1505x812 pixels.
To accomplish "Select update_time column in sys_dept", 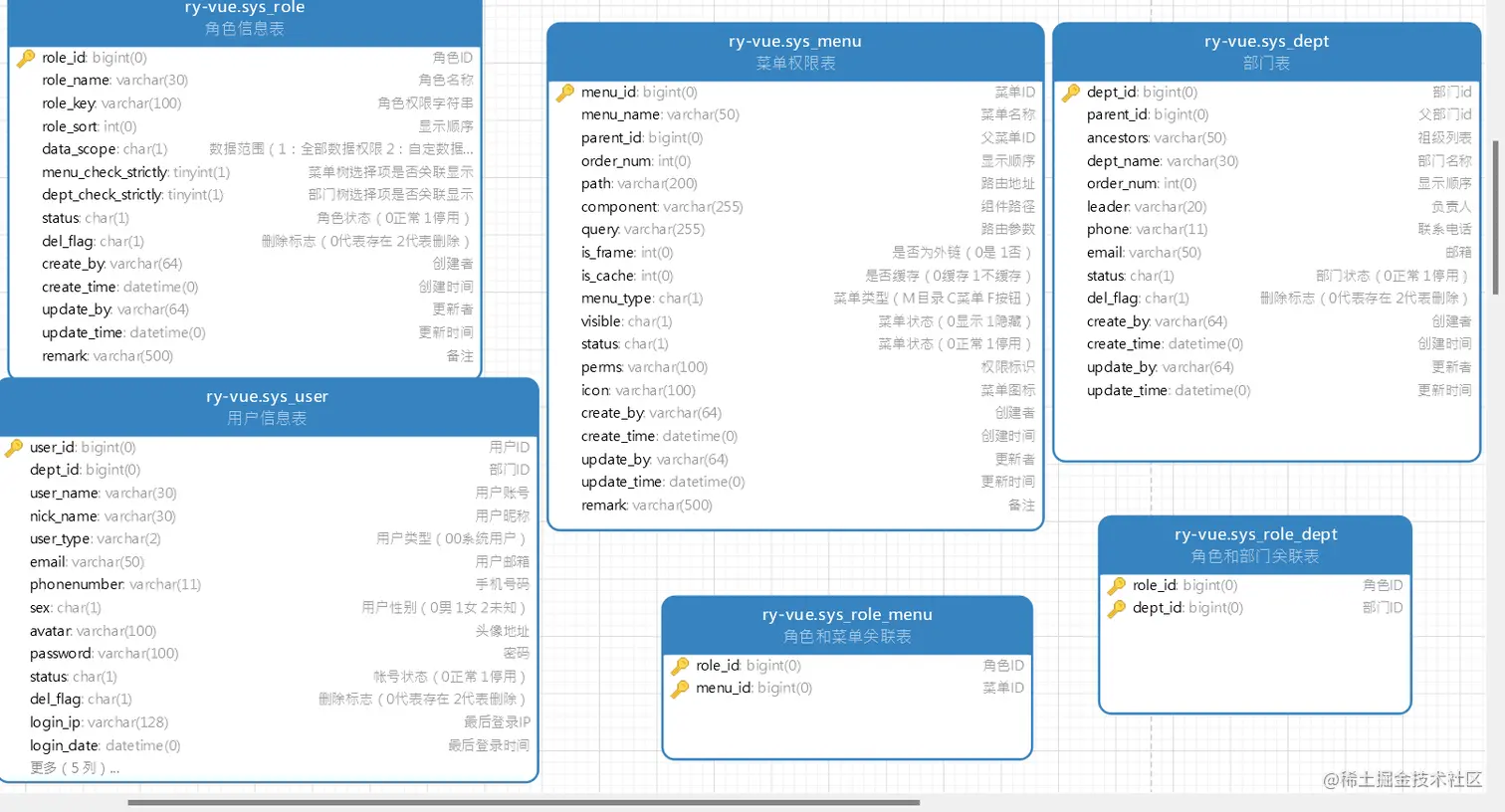I will click(x=1266, y=391).
